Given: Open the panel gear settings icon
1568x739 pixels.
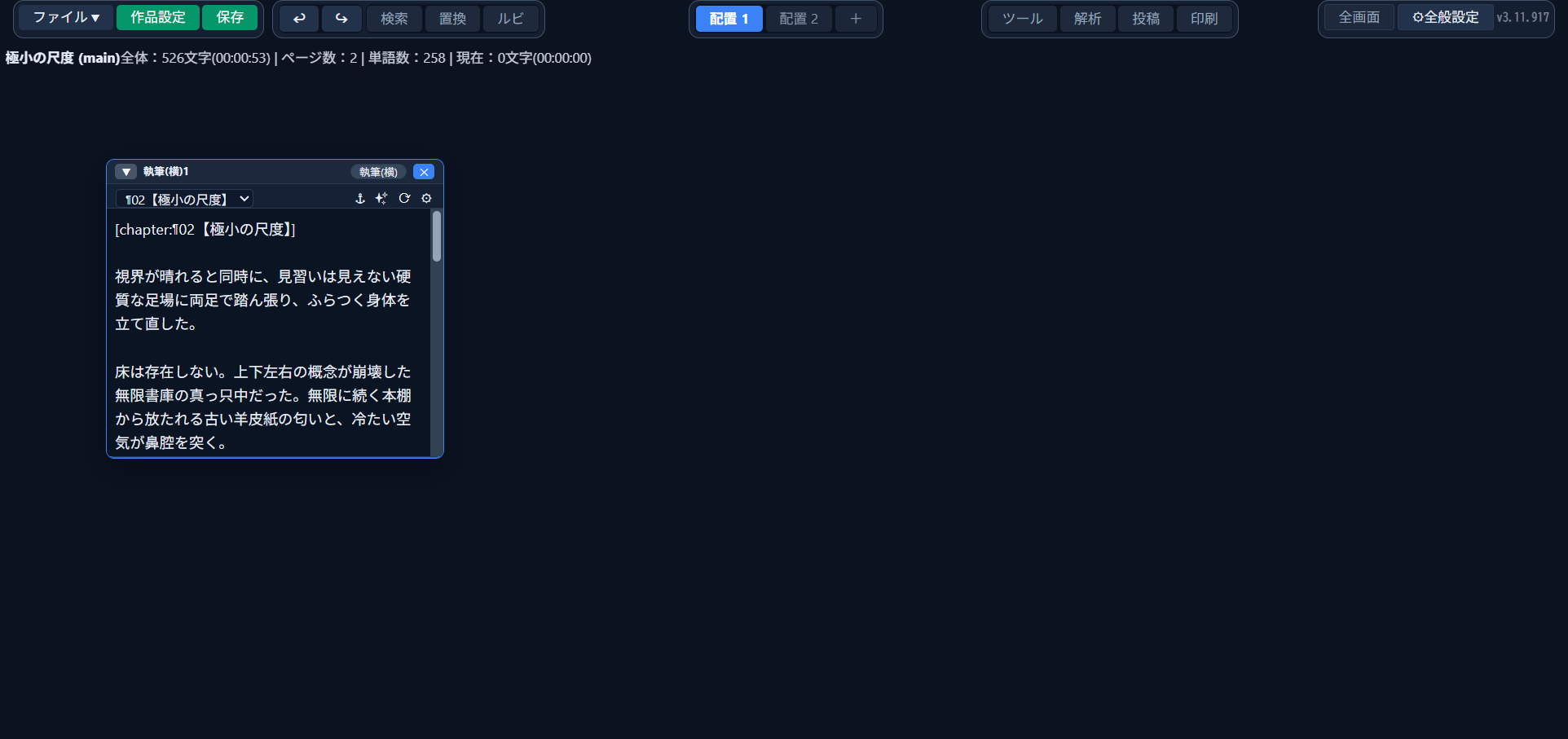Looking at the screenshot, I should tap(426, 199).
